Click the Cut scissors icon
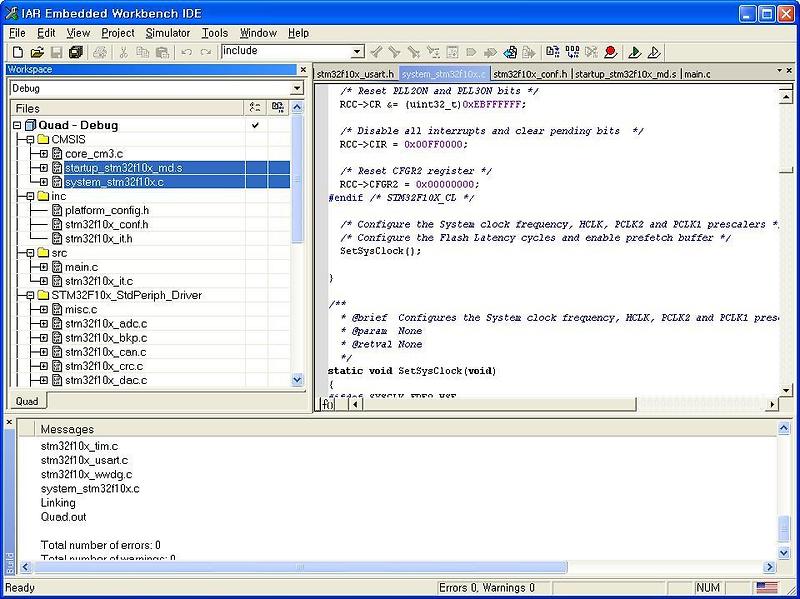Image resolution: width=800 pixels, height=599 pixels. pos(123,52)
